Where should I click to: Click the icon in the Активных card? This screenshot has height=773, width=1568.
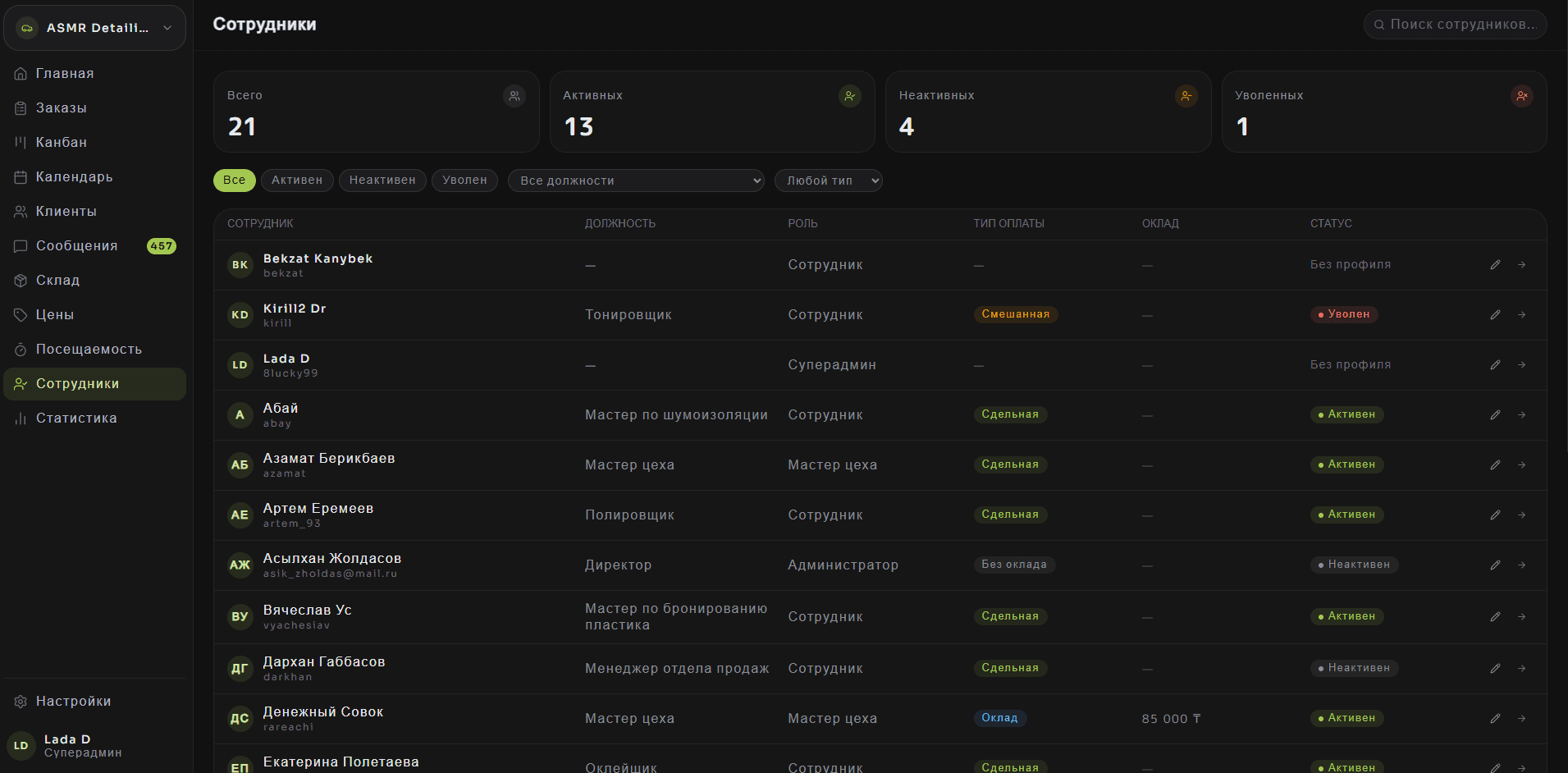click(x=850, y=96)
